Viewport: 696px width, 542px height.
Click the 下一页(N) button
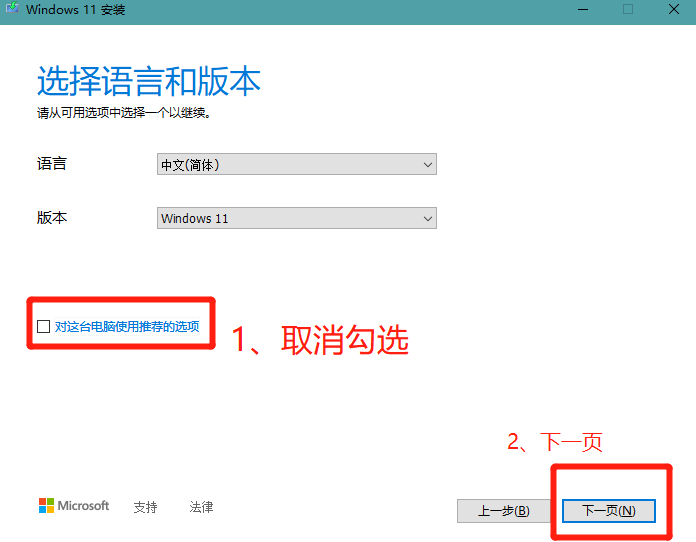point(608,510)
